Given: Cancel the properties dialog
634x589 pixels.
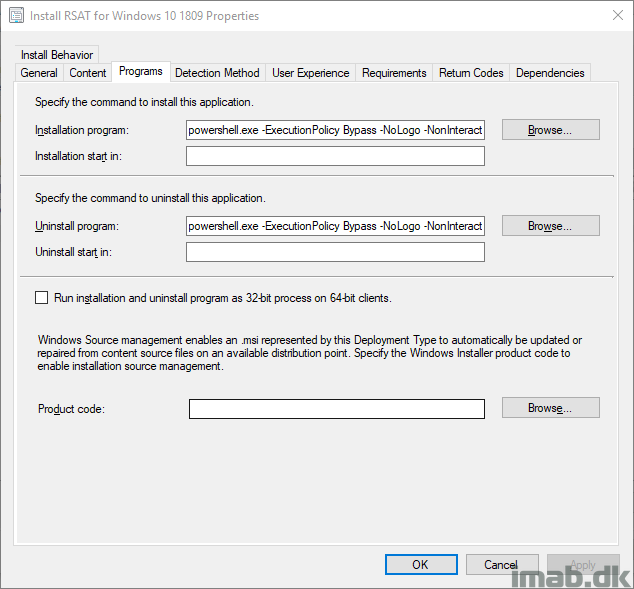Looking at the screenshot, I should pyautogui.click(x=502, y=564).
